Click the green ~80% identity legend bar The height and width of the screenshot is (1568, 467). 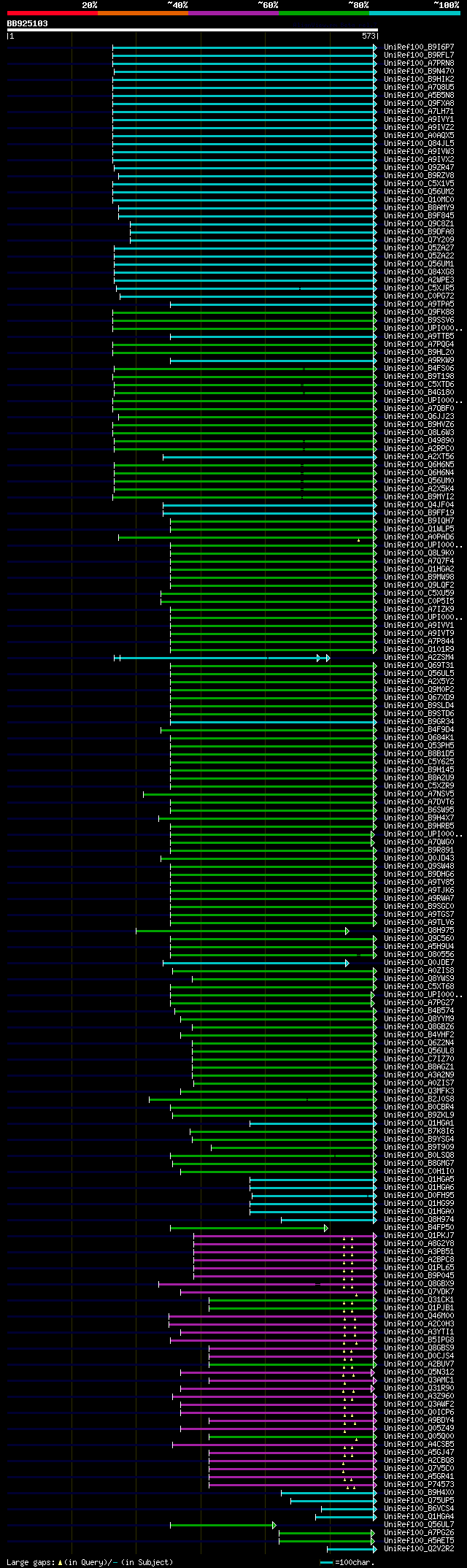[324, 13]
